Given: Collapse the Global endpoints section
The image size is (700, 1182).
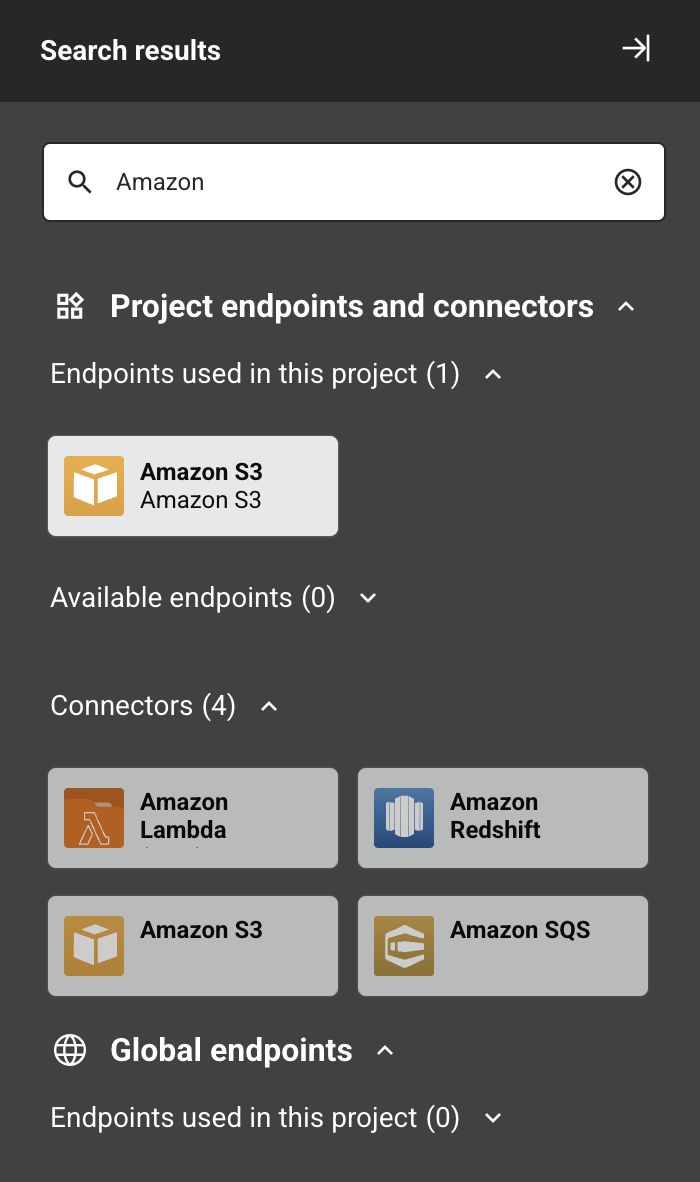Looking at the screenshot, I should pos(386,1051).
